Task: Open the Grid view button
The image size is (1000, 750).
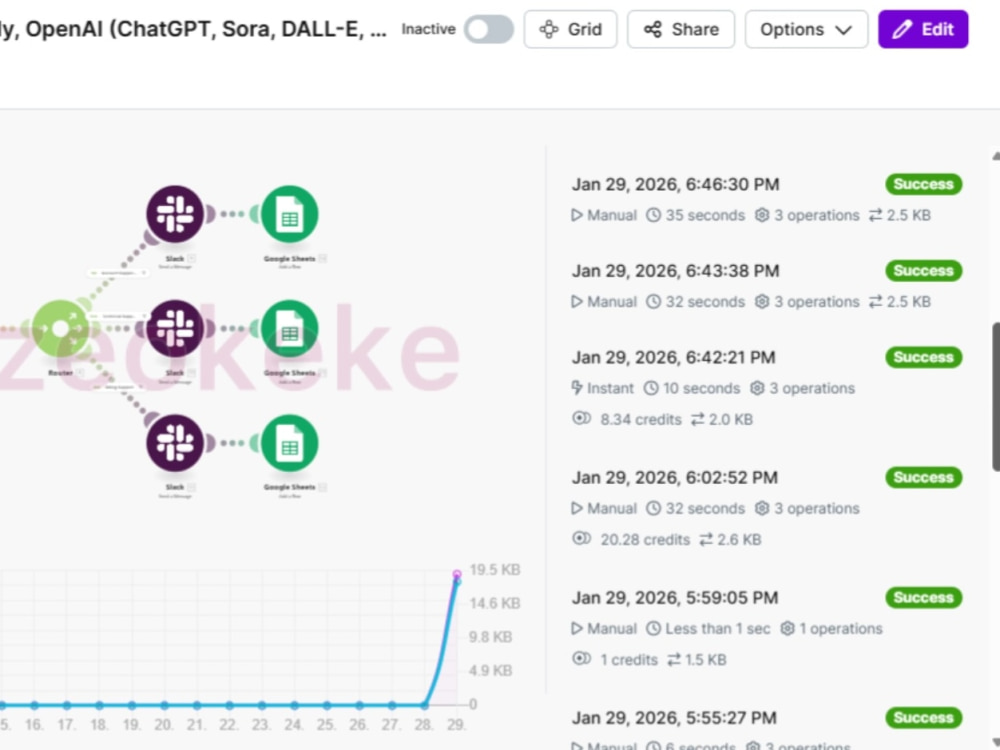Action: [x=570, y=29]
